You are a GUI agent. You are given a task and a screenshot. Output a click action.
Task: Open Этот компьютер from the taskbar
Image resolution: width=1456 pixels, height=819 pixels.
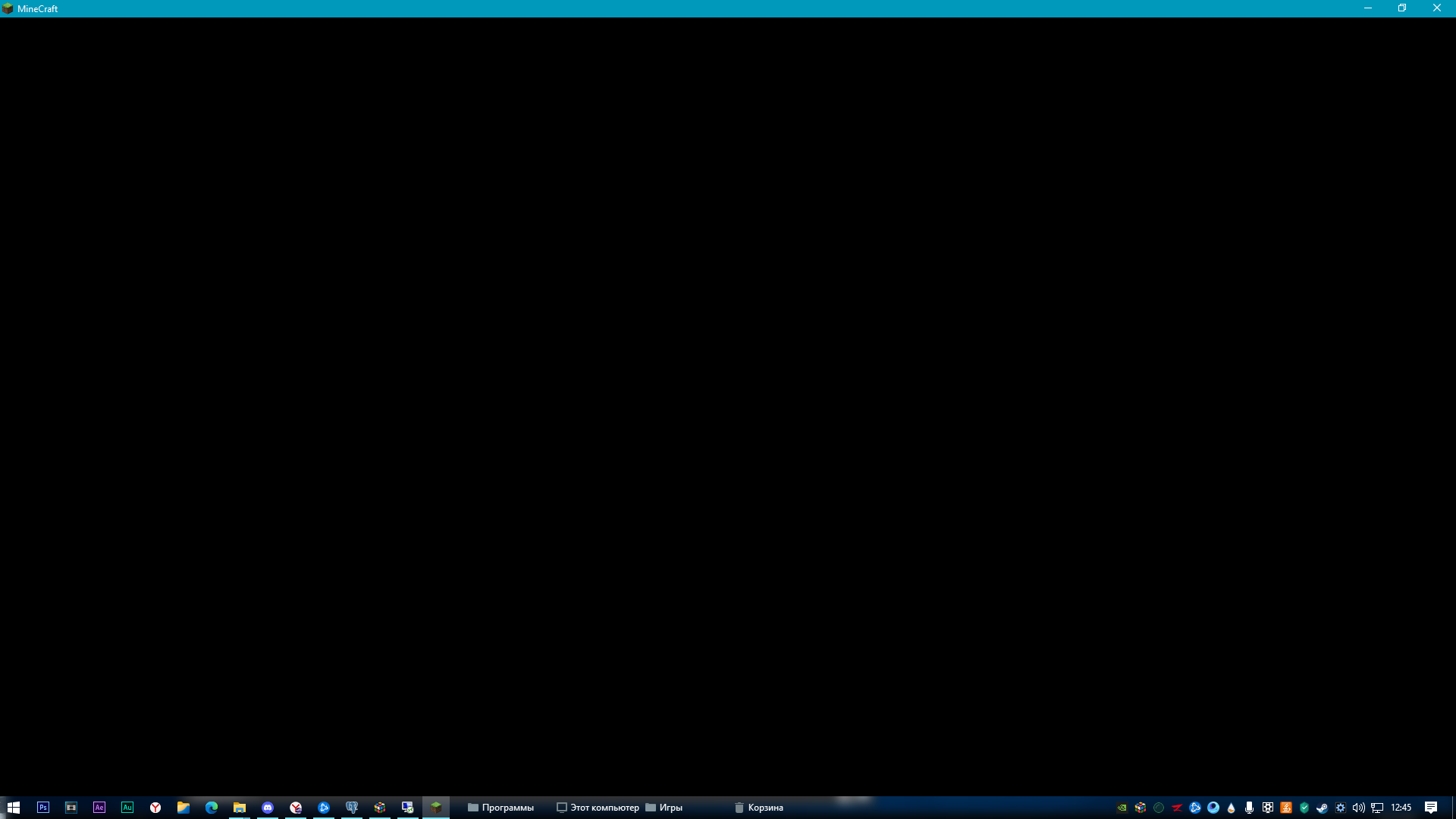tap(599, 808)
